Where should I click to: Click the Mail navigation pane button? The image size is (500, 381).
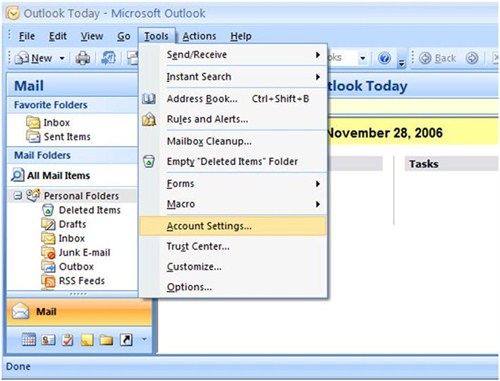(79, 312)
